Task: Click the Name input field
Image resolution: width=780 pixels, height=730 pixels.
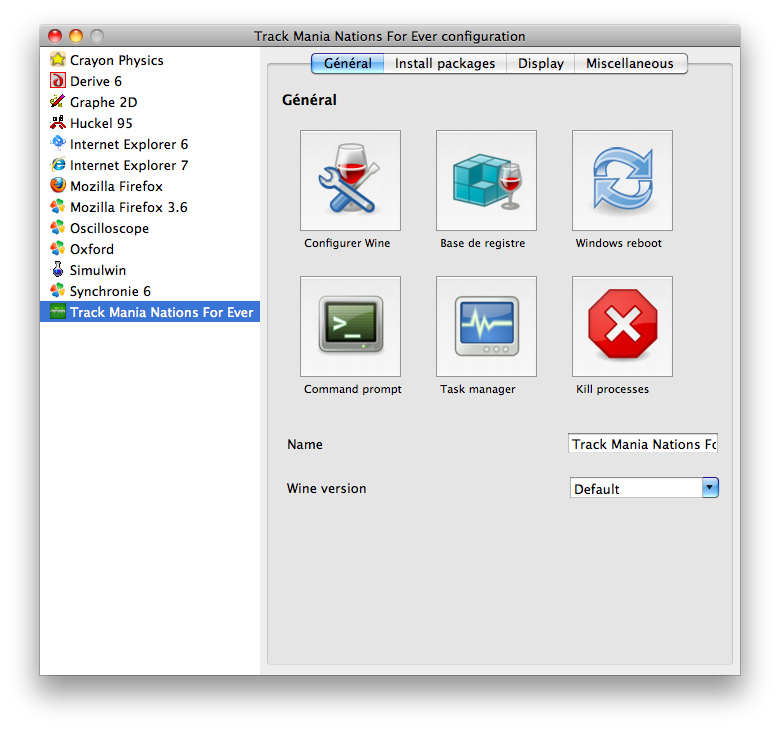Action: point(643,443)
